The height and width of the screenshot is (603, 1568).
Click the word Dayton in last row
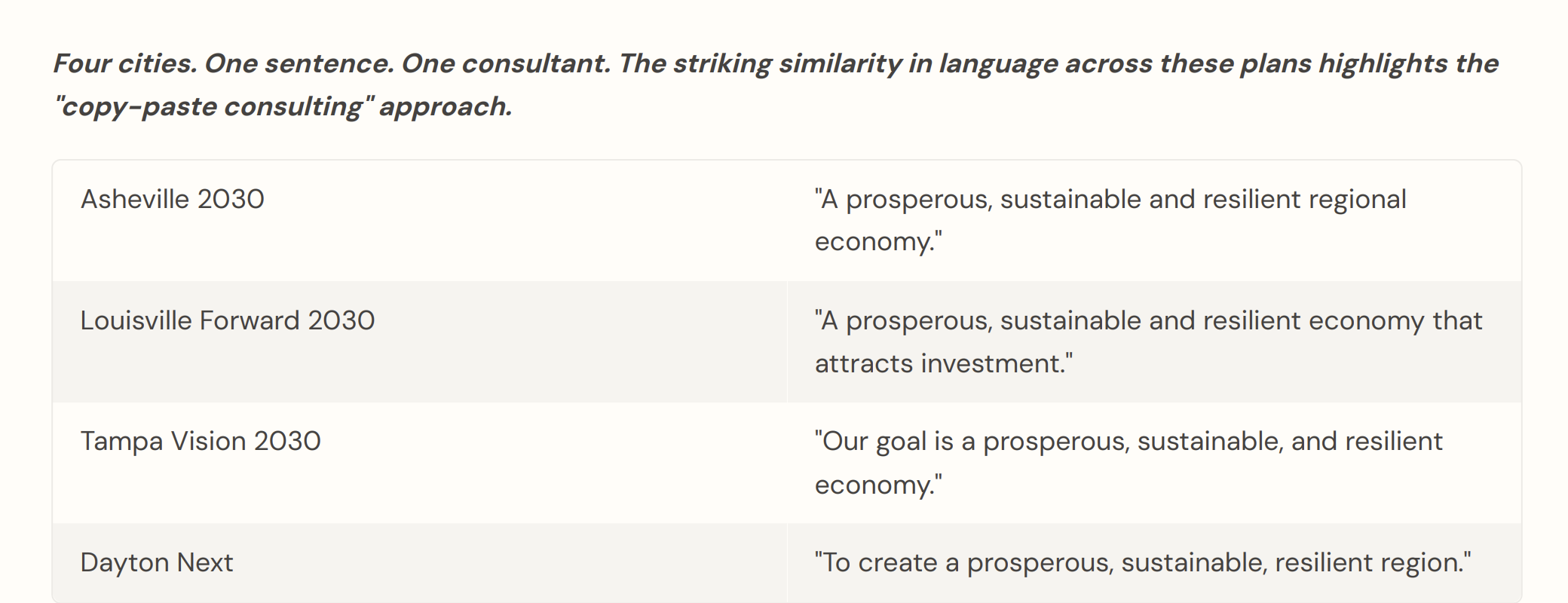pos(124,563)
